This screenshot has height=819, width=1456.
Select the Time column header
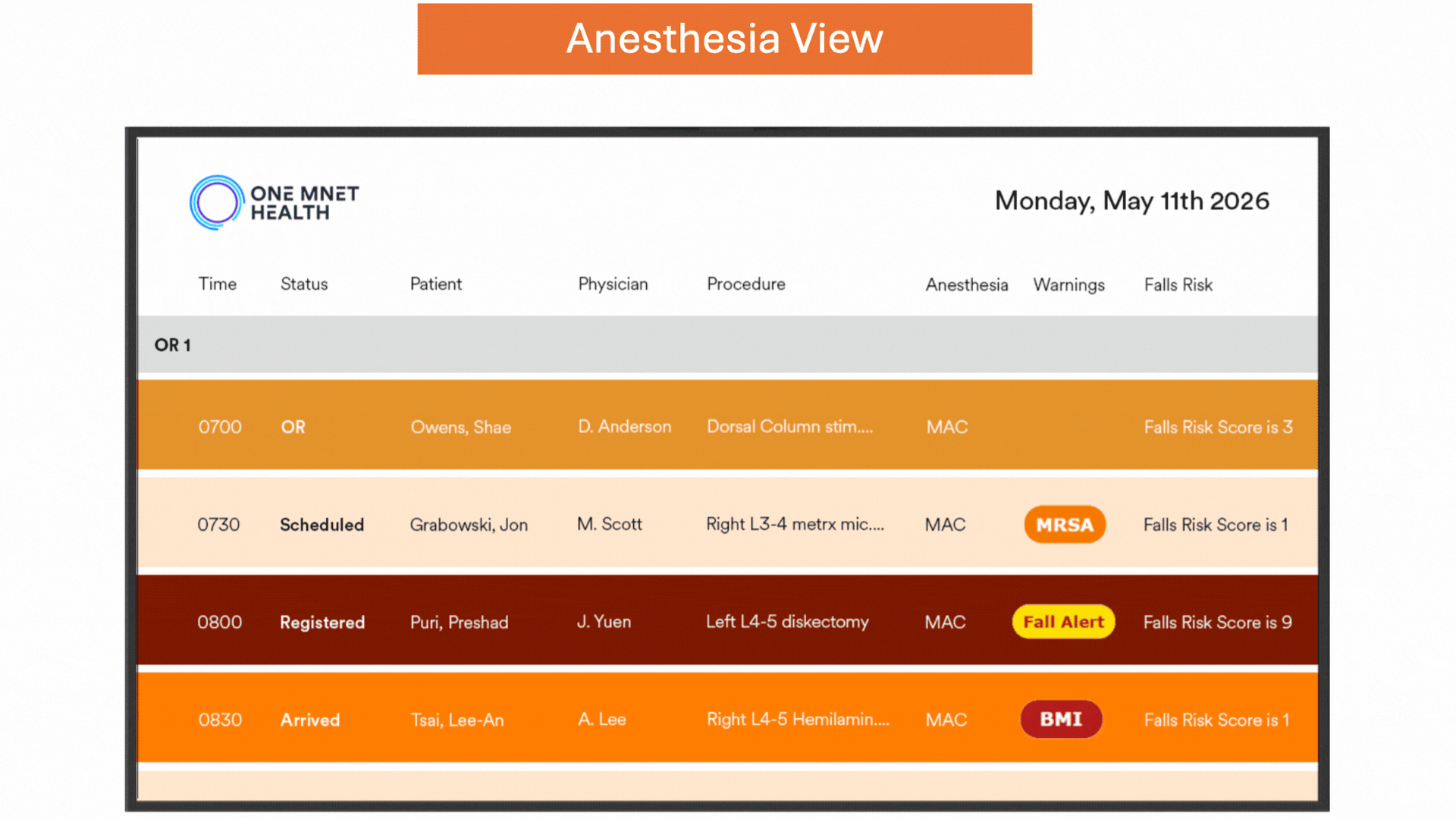tap(218, 284)
